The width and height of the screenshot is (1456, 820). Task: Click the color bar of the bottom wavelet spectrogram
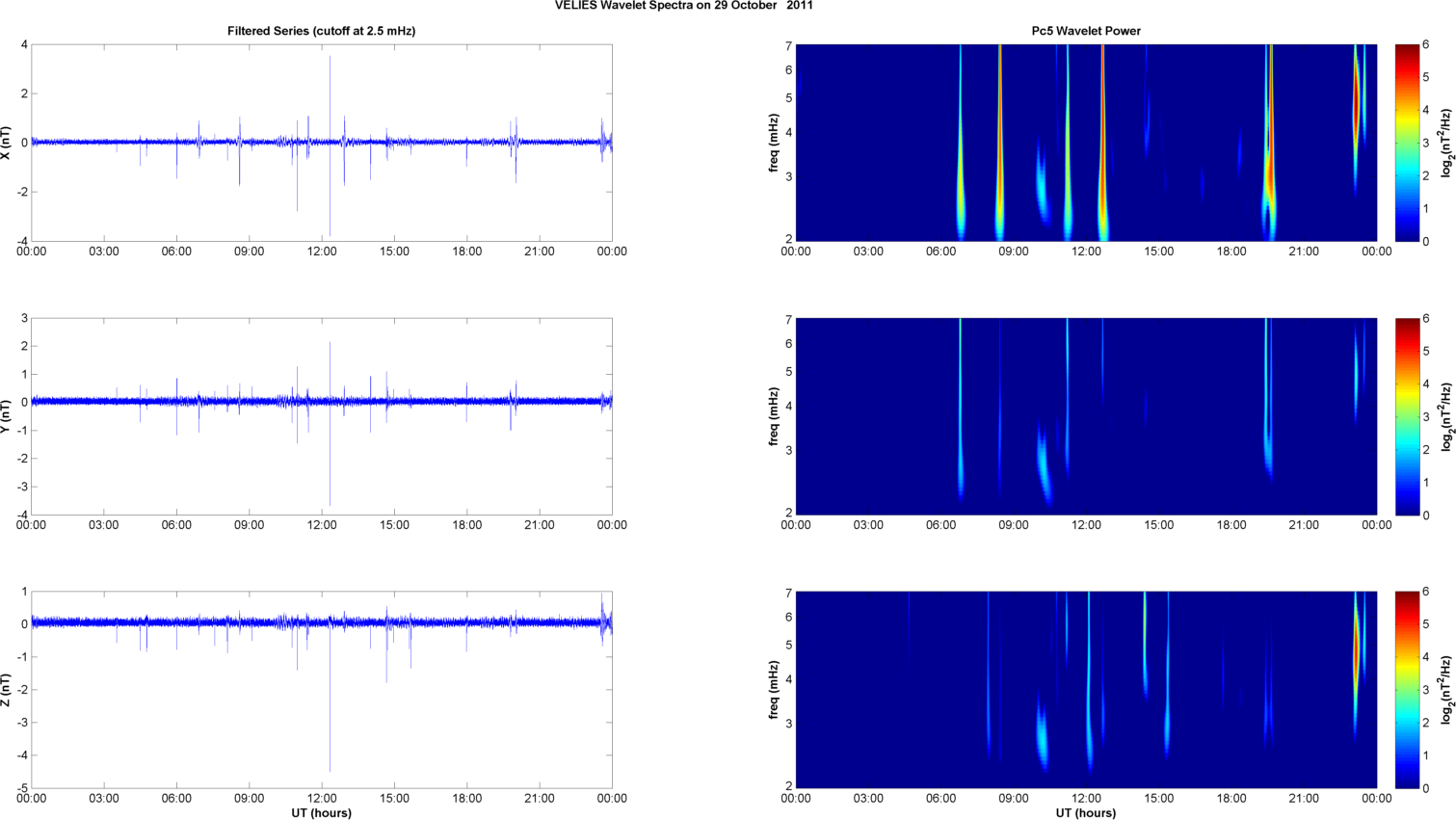(1407, 690)
